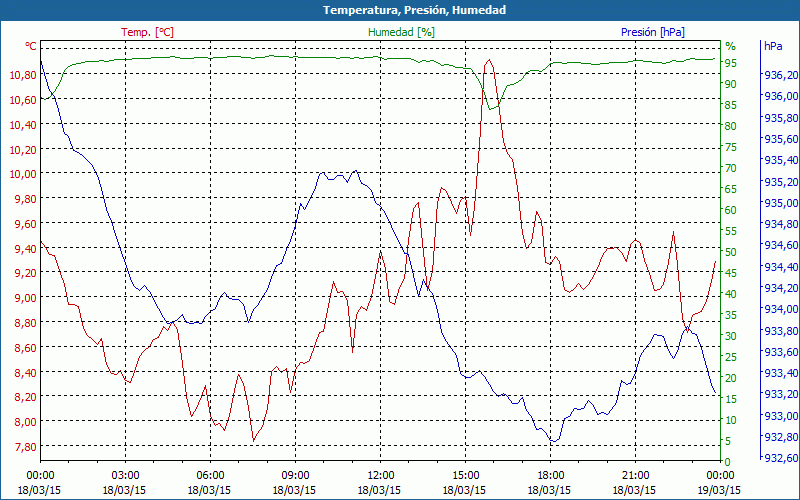800x500 pixels.
Task: Click the 00:00 19/03/15 time label
Action: [x=719, y=483]
